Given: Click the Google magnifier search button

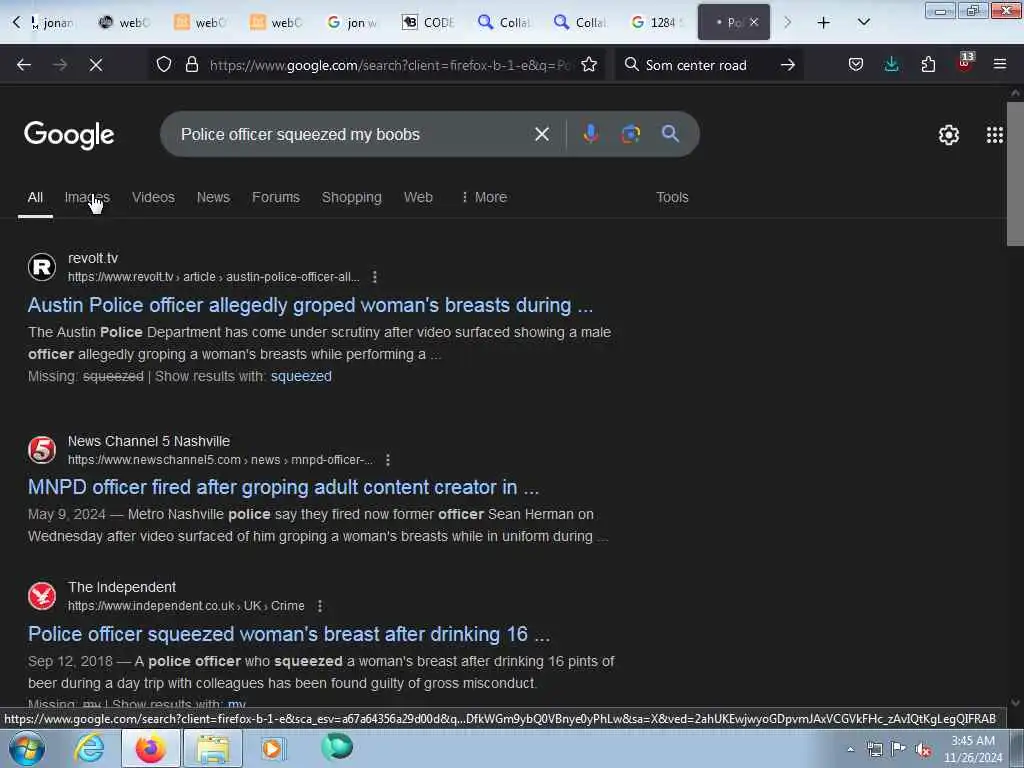Looking at the screenshot, I should [670, 134].
